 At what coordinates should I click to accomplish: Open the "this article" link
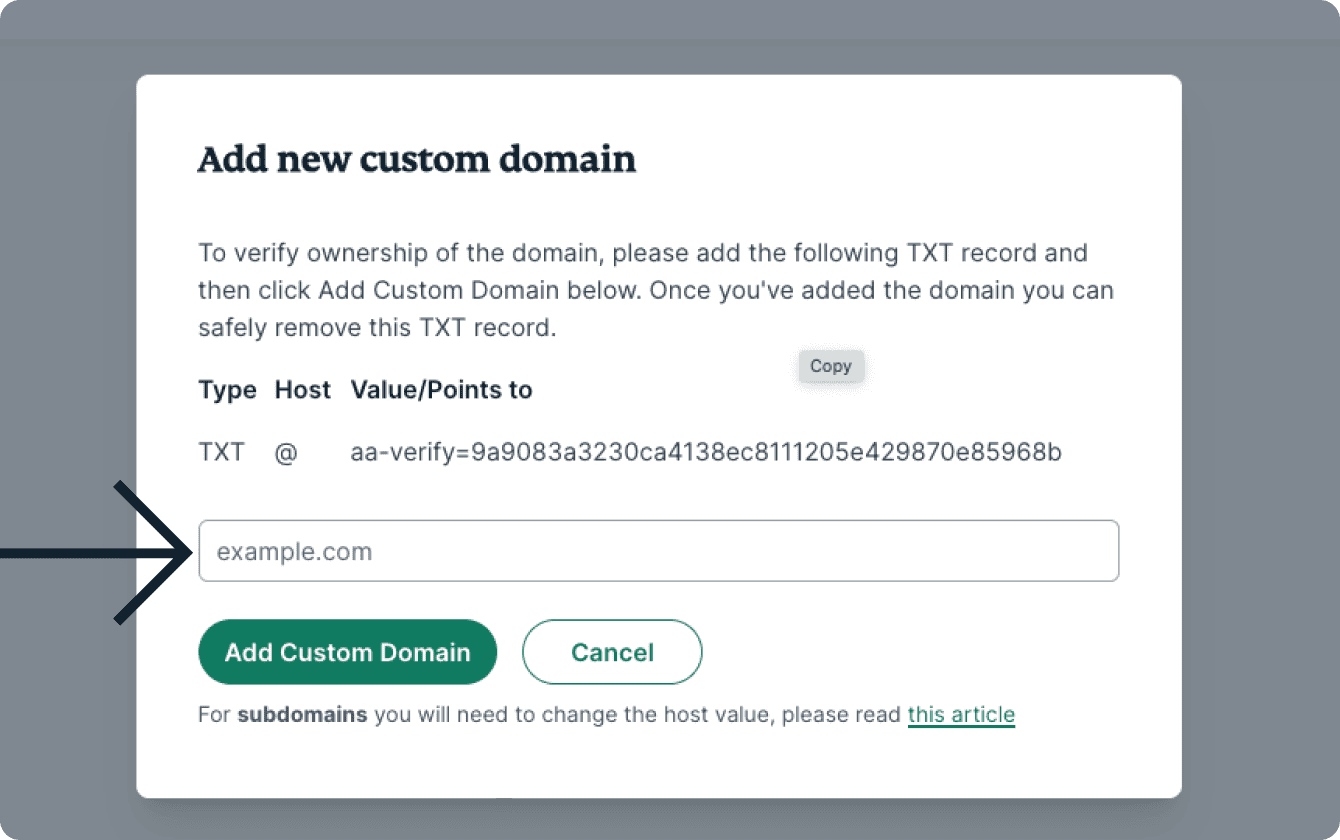[x=961, y=715]
